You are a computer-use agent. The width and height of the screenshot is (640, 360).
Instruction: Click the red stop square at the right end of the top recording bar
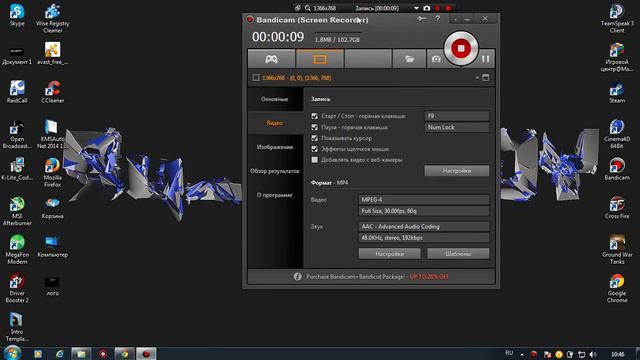(448, 8)
